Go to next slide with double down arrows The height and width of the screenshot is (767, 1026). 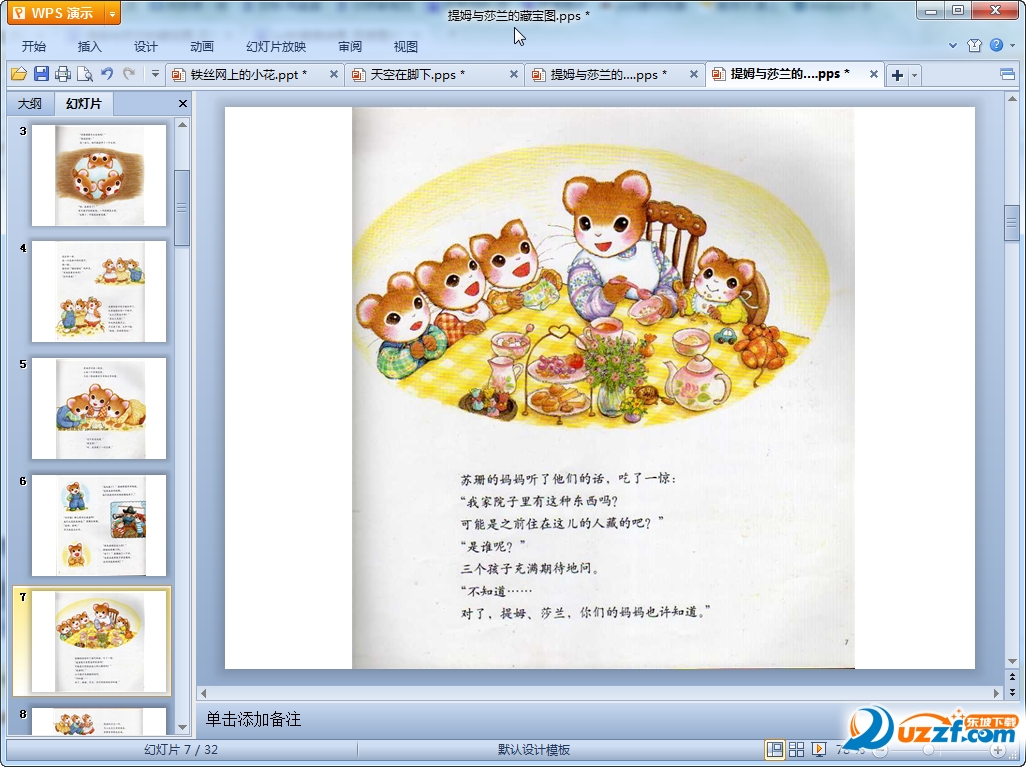pos(1012,692)
